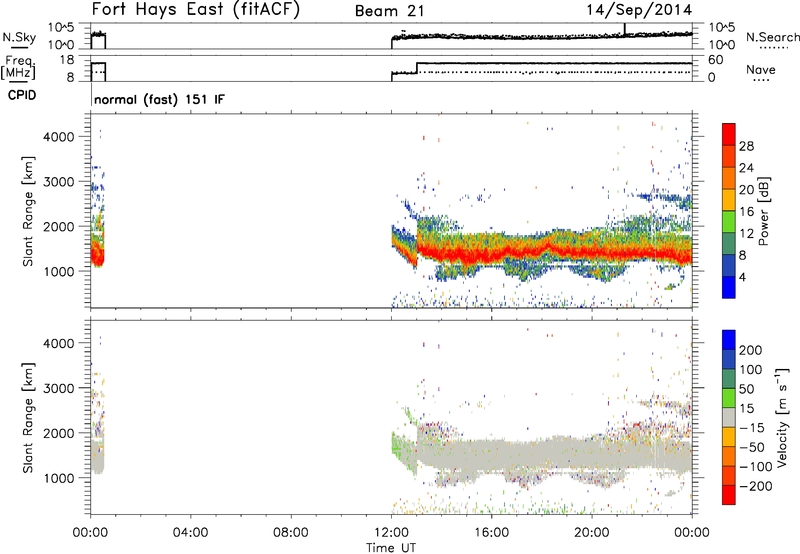800x554 pixels.
Task: Click the blue bottom of power color bar
Action: (x=729, y=287)
